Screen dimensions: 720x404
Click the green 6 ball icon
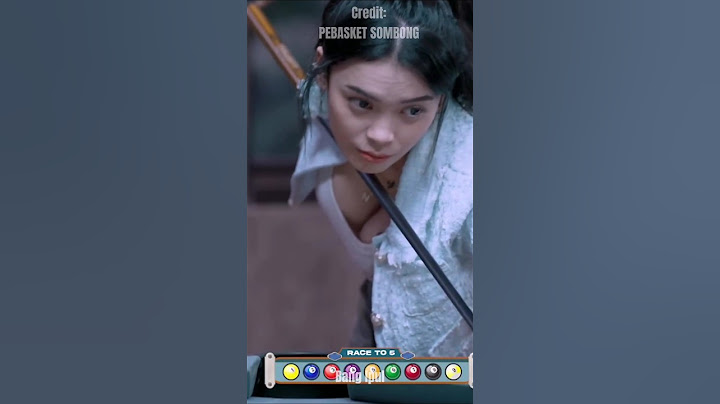coord(393,371)
